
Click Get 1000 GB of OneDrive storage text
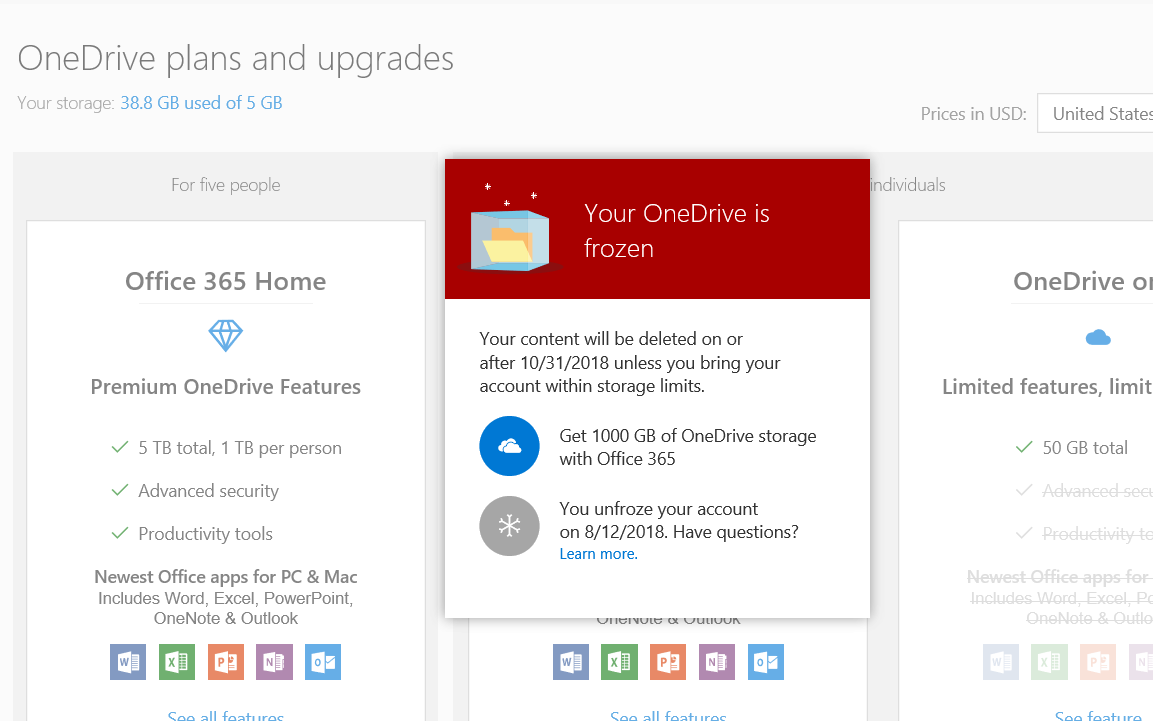coord(688,447)
